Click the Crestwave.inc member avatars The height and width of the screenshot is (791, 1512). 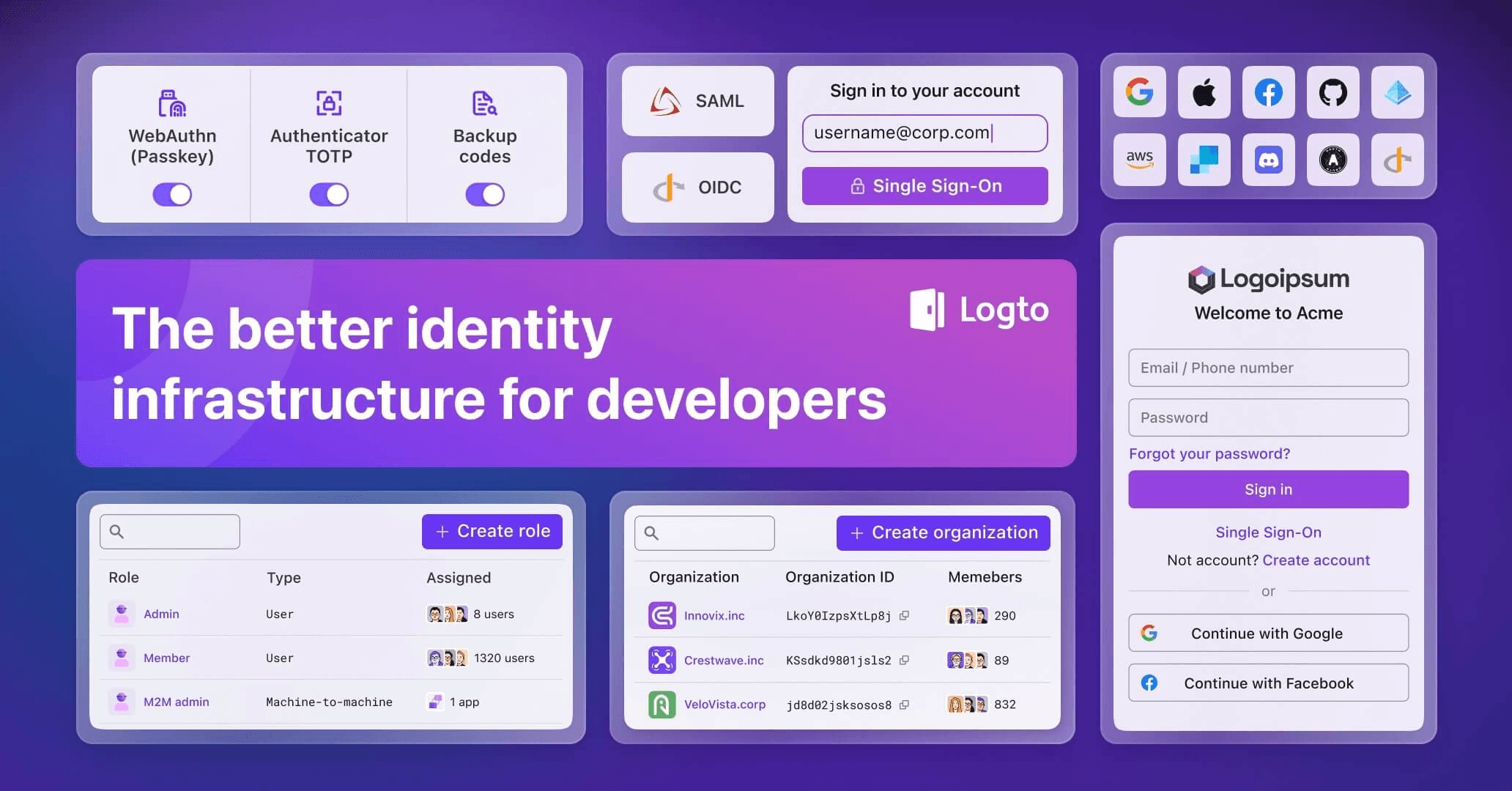pos(968,660)
